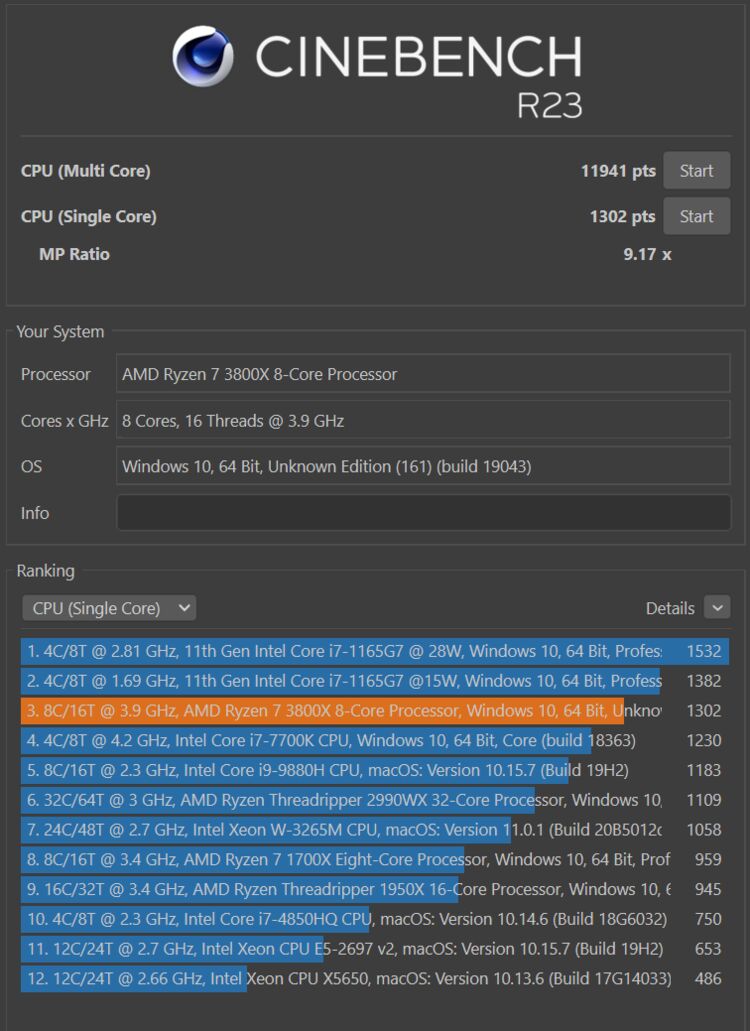The image size is (750, 1031).
Task: Click the score 1109 in ranking list
Action: point(704,800)
